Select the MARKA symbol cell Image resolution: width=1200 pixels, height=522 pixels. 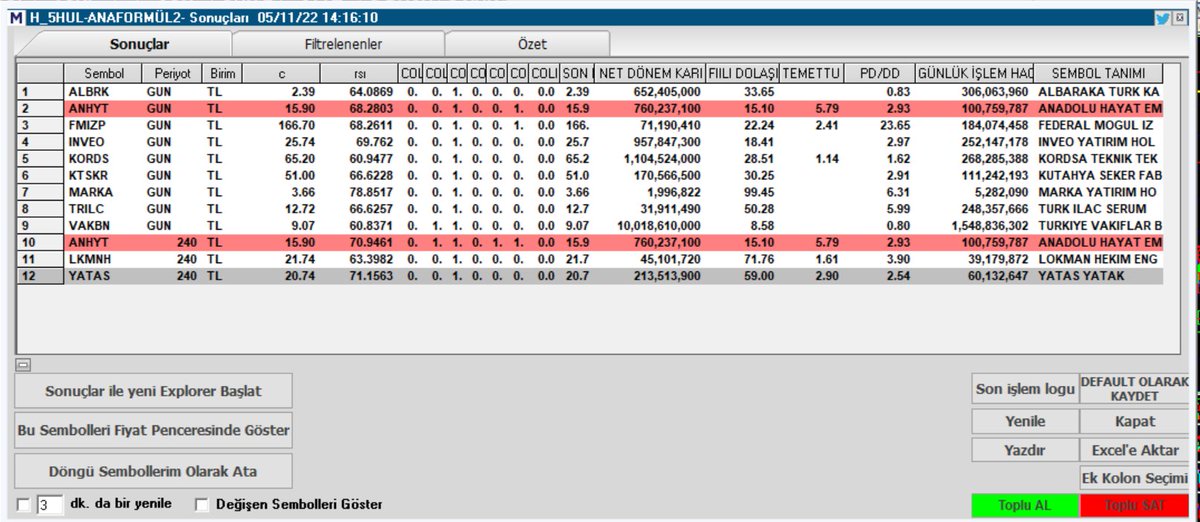coord(103,191)
